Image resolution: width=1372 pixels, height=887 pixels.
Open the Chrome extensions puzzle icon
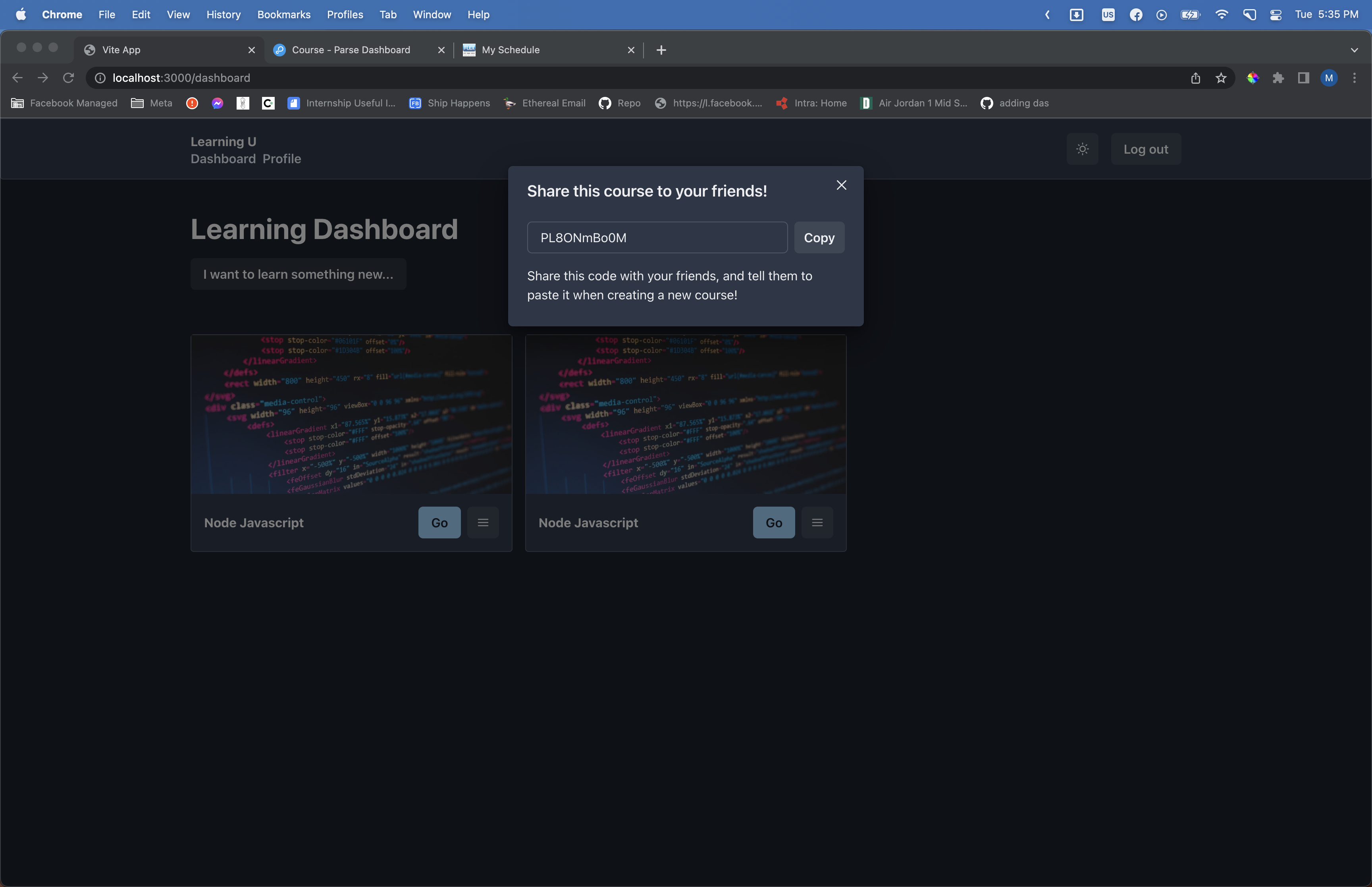pos(1278,78)
